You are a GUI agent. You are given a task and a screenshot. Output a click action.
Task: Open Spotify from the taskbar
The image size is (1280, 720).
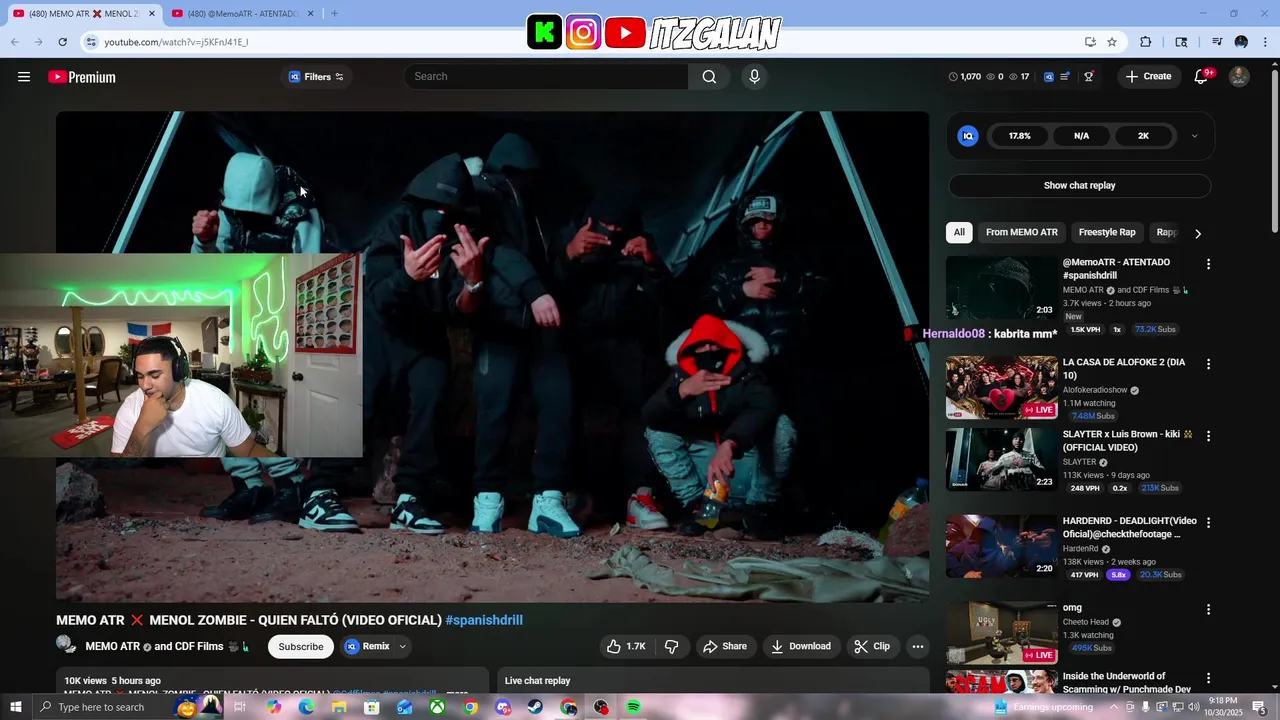[x=634, y=707]
